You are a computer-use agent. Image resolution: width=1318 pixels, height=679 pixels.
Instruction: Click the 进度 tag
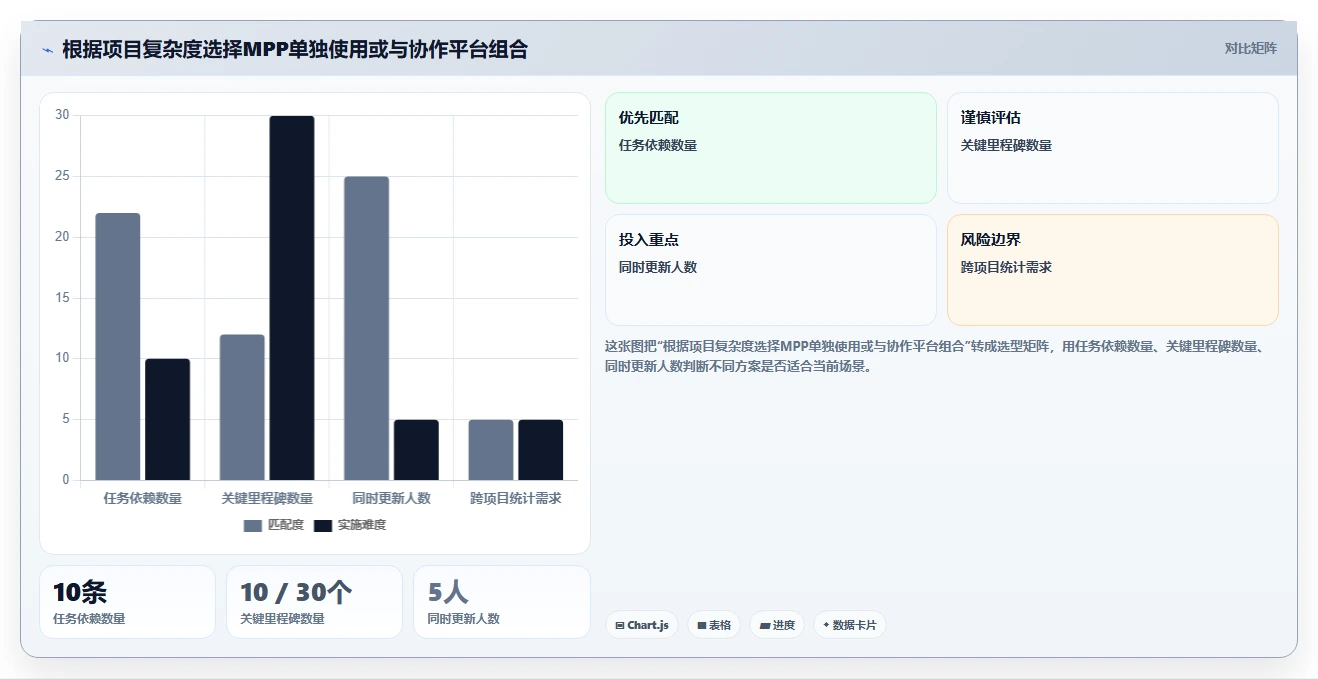tap(777, 625)
